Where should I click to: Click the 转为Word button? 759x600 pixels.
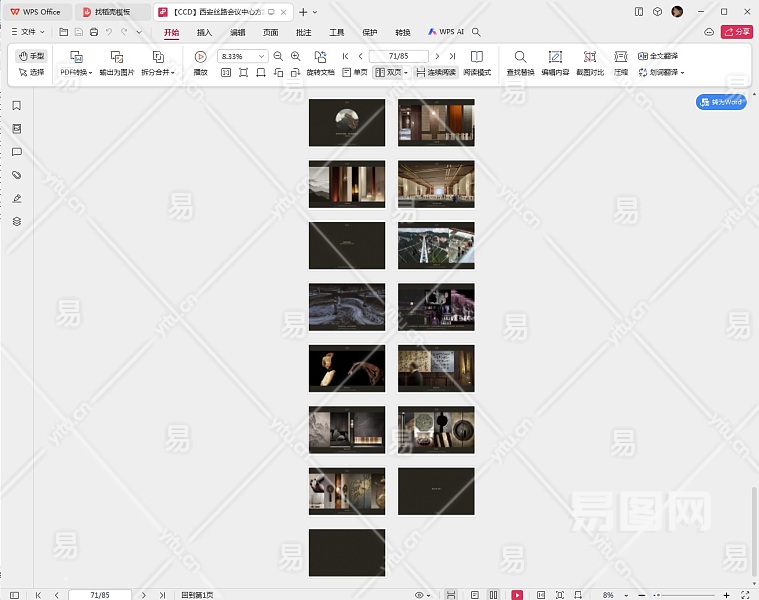[x=721, y=102]
